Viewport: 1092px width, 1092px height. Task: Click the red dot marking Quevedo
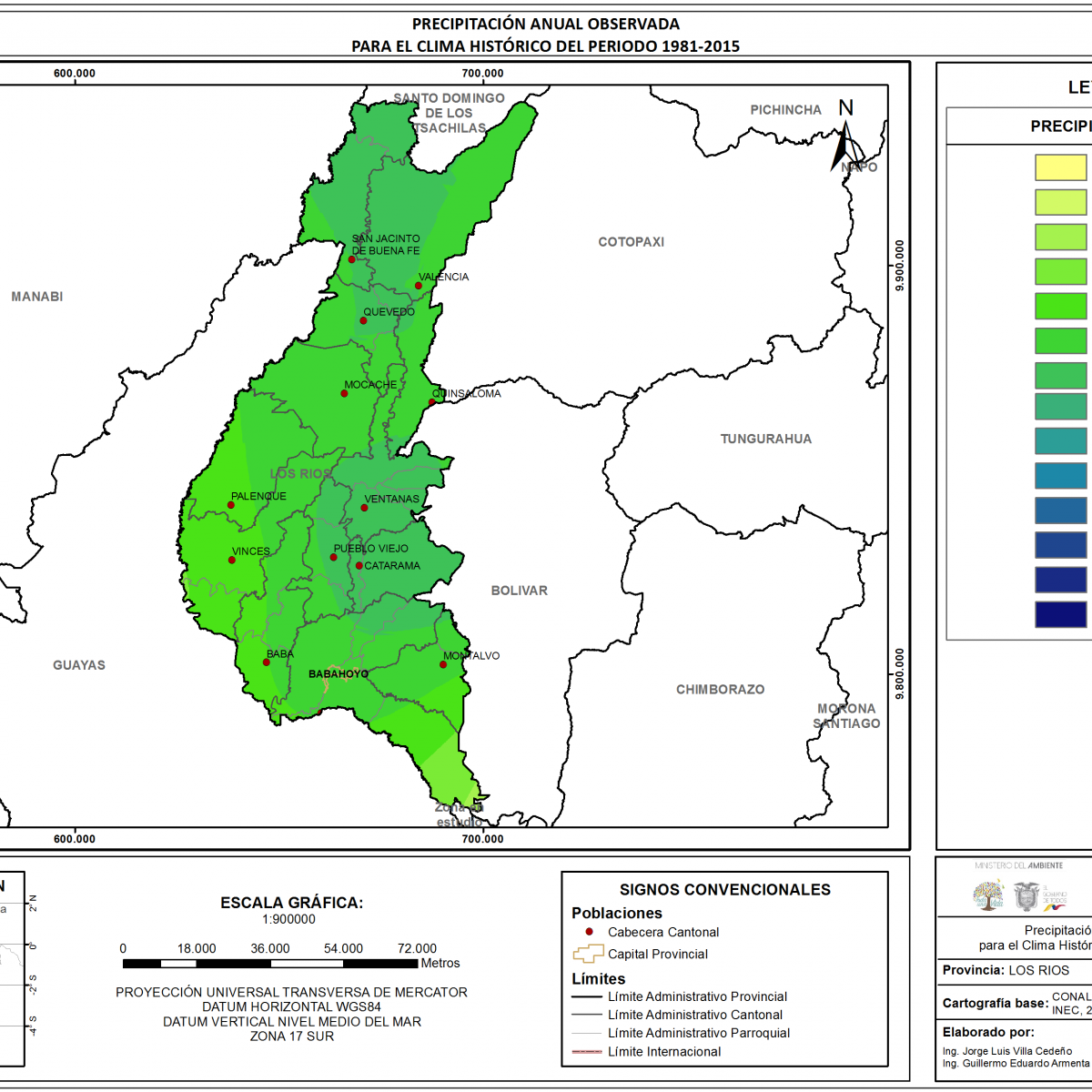tap(363, 320)
